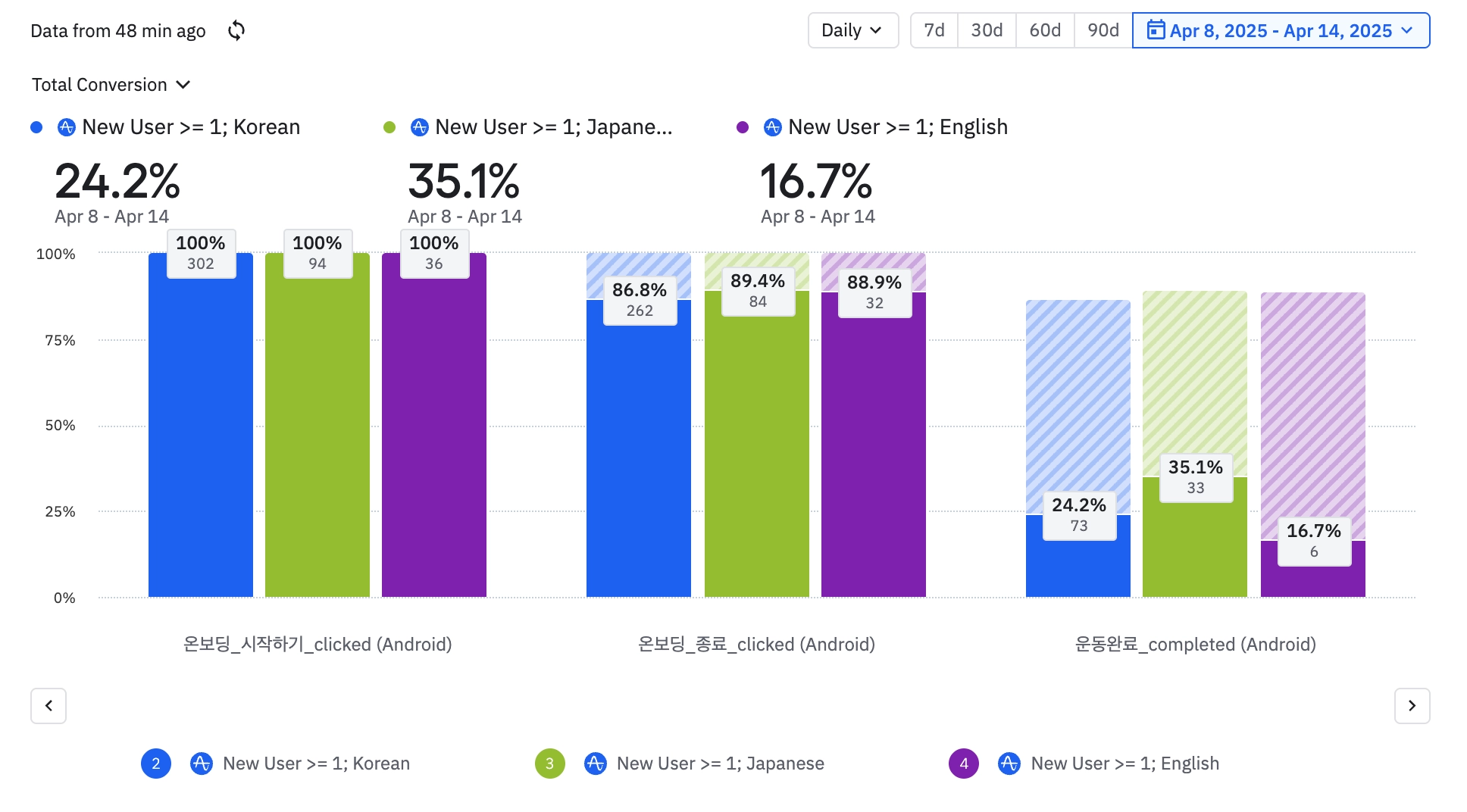Click the Amplitude icon beside top Japanese legend
1467x812 pixels.
coord(420,127)
